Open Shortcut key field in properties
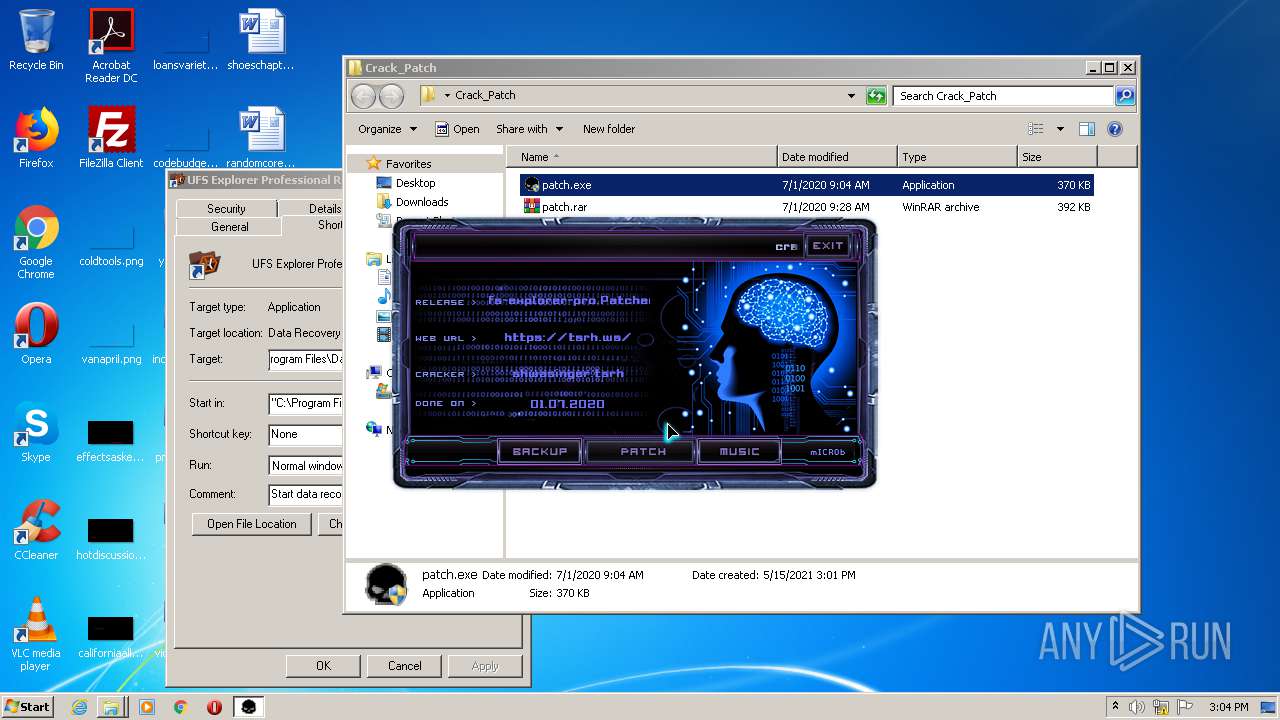 [x=305, y=435]
